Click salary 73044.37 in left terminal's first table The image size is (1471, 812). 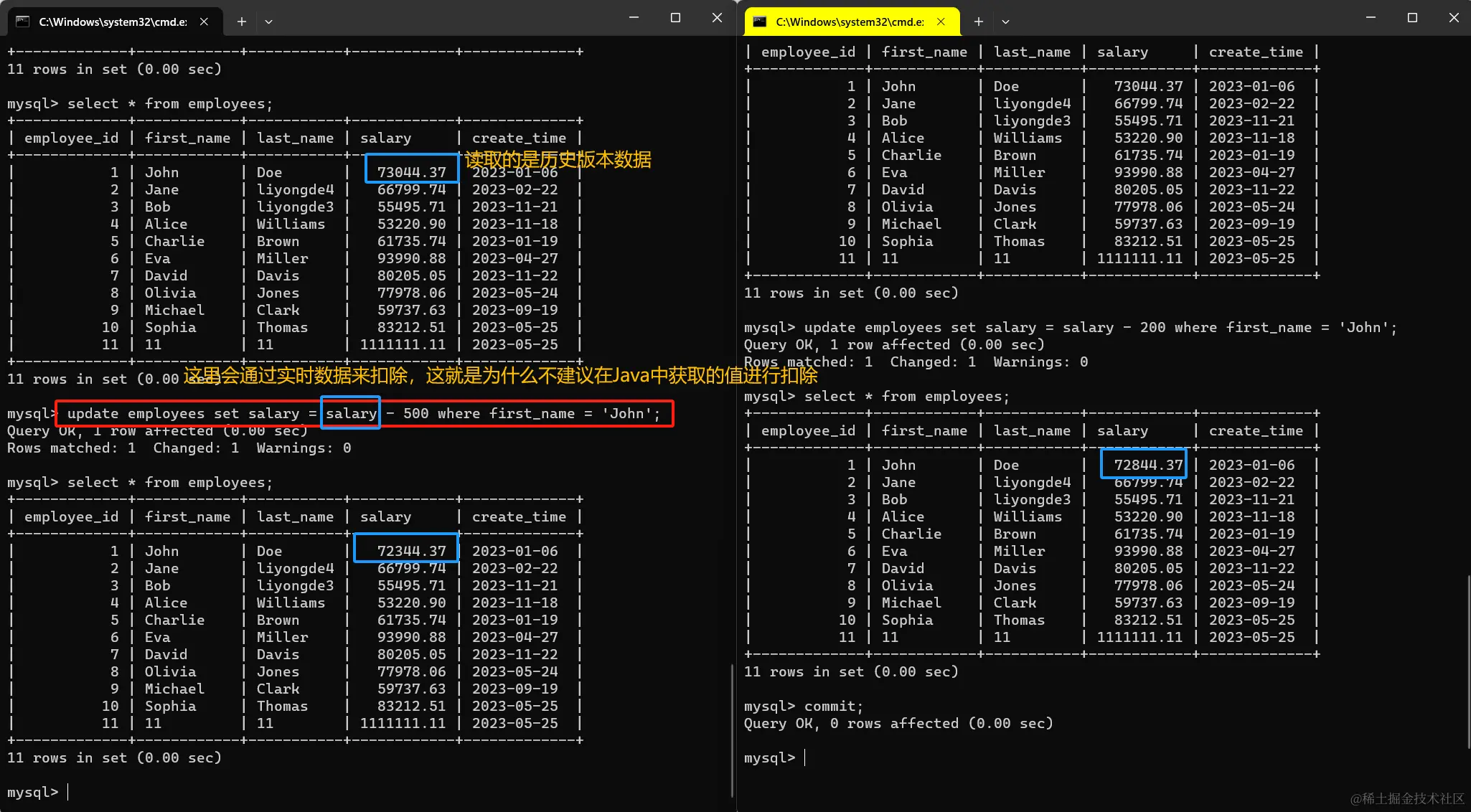412,172
